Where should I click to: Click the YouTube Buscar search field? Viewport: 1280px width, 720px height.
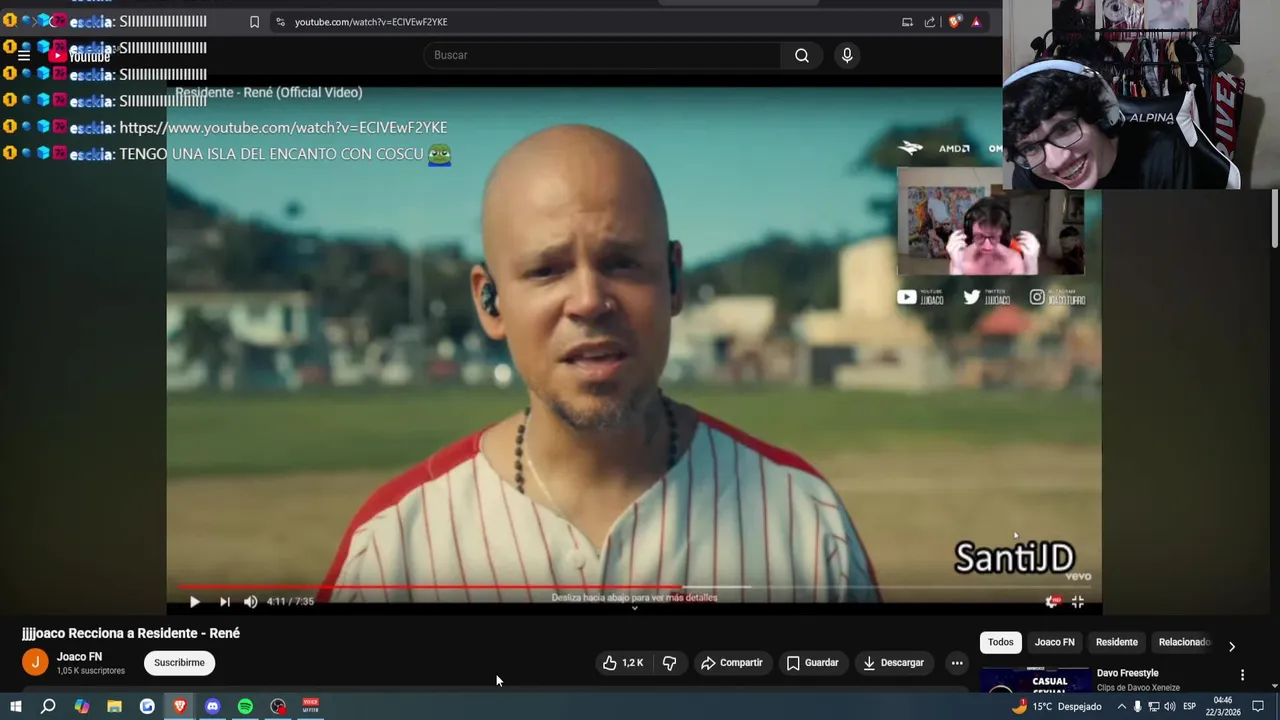tap(602, 55)
